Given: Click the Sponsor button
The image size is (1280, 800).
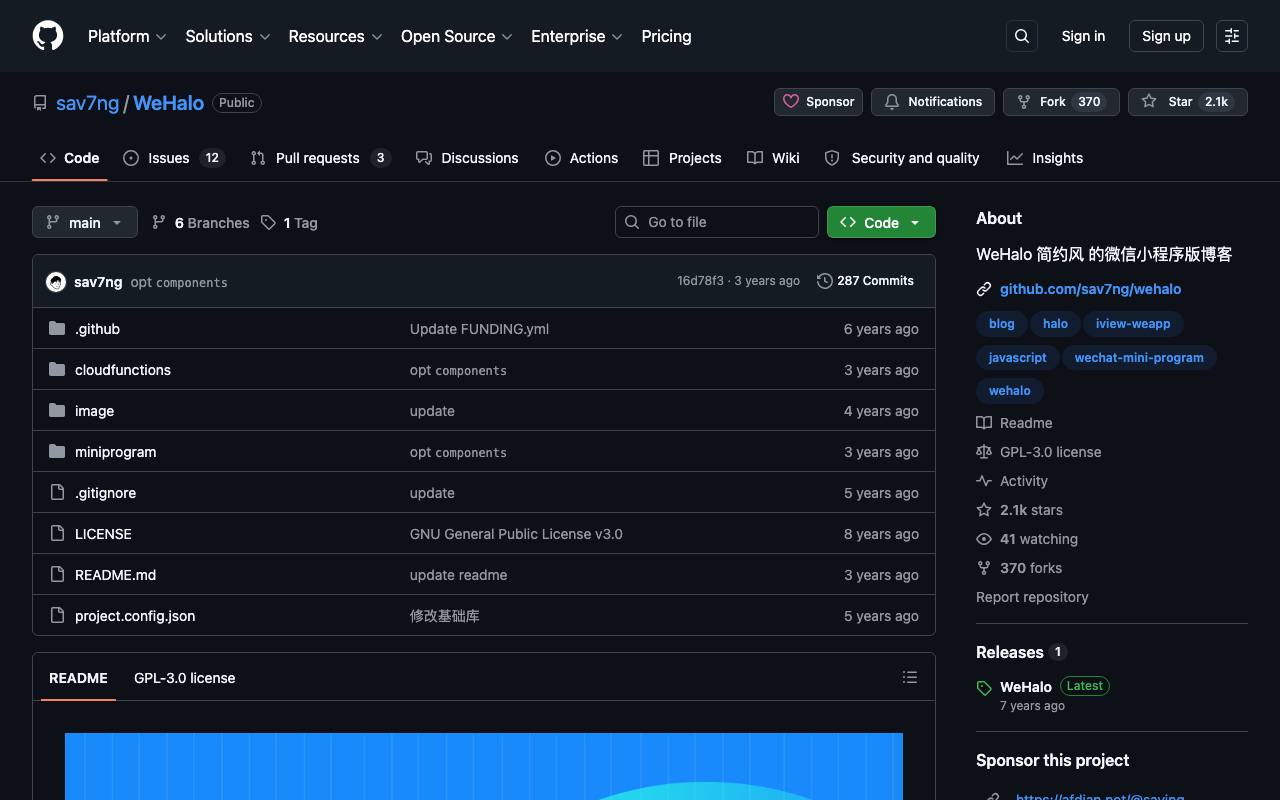Looking at the screenshot, I should 818,102.
